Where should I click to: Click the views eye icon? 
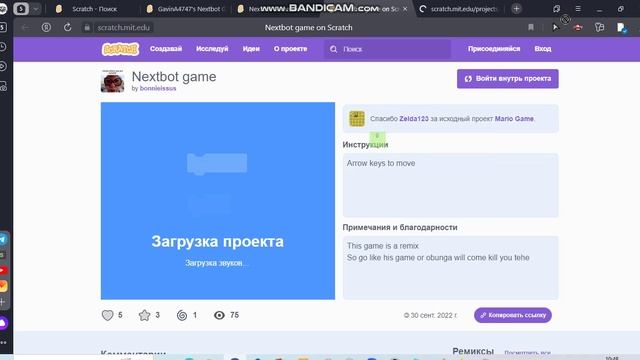219,315
